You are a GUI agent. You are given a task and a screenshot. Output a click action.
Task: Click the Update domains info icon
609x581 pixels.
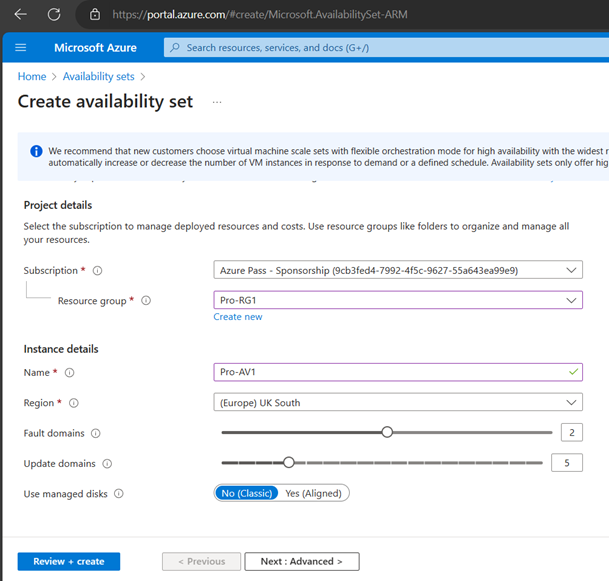tap(107, 464)
